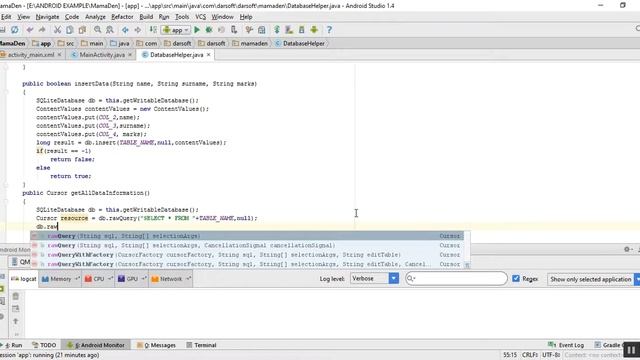The height and width of the screenshot is (360, 640).
Task: Open the Navigate menu
Action: (47, 17)
